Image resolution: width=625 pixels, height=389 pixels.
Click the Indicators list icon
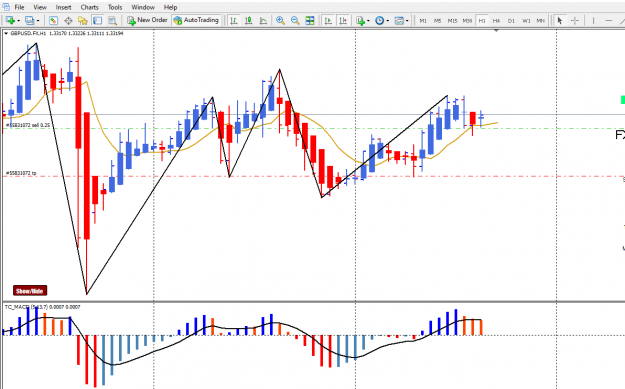[361, 20]
